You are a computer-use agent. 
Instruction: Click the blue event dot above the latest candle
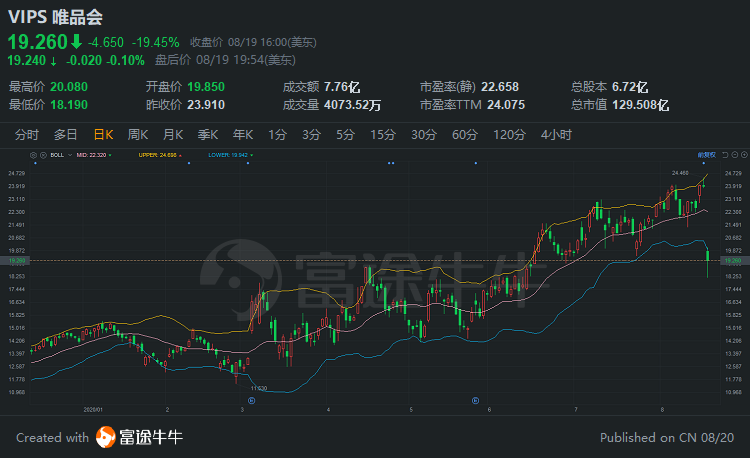[703, 163]
